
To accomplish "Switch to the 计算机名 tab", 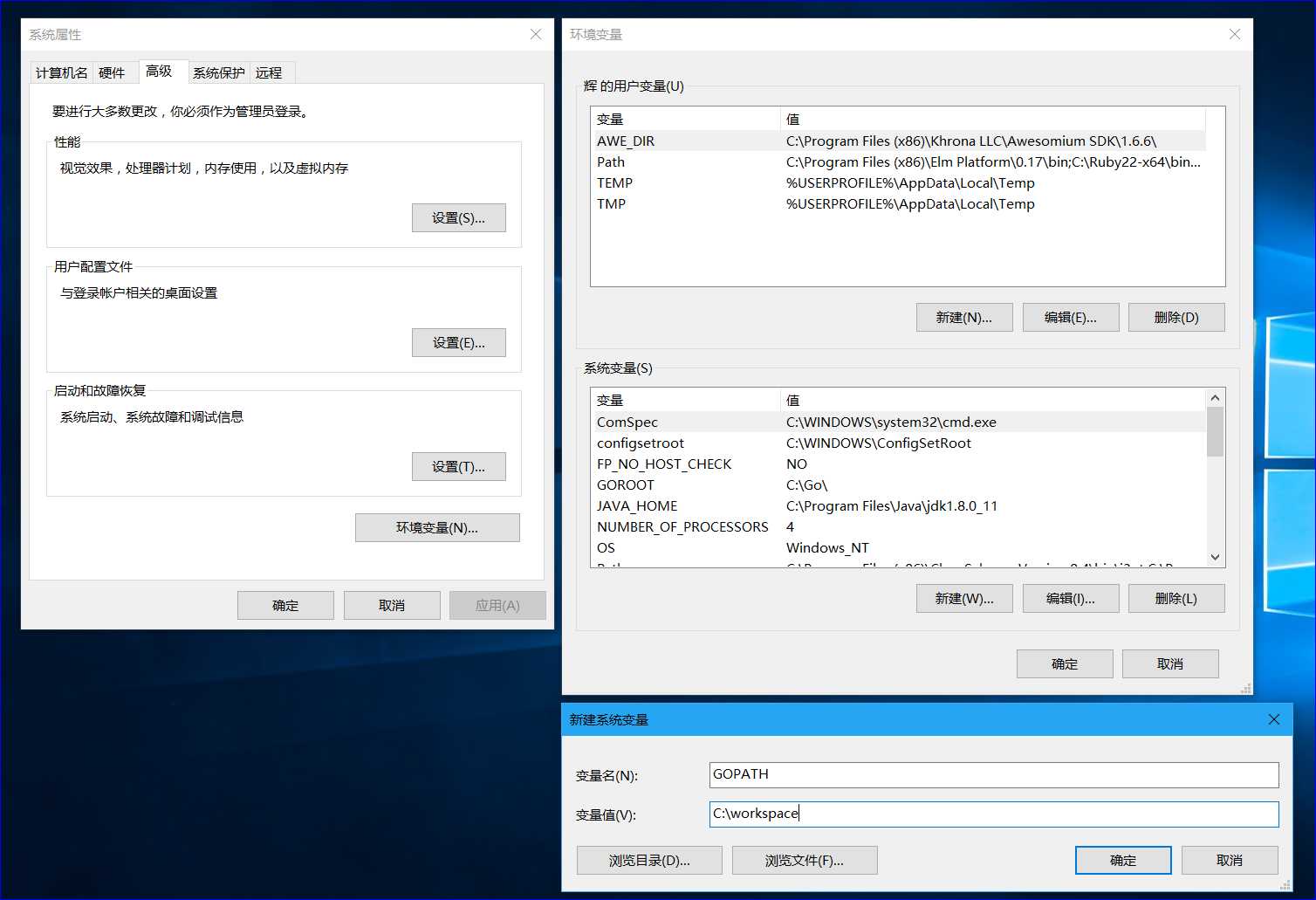I will point(61,72).
